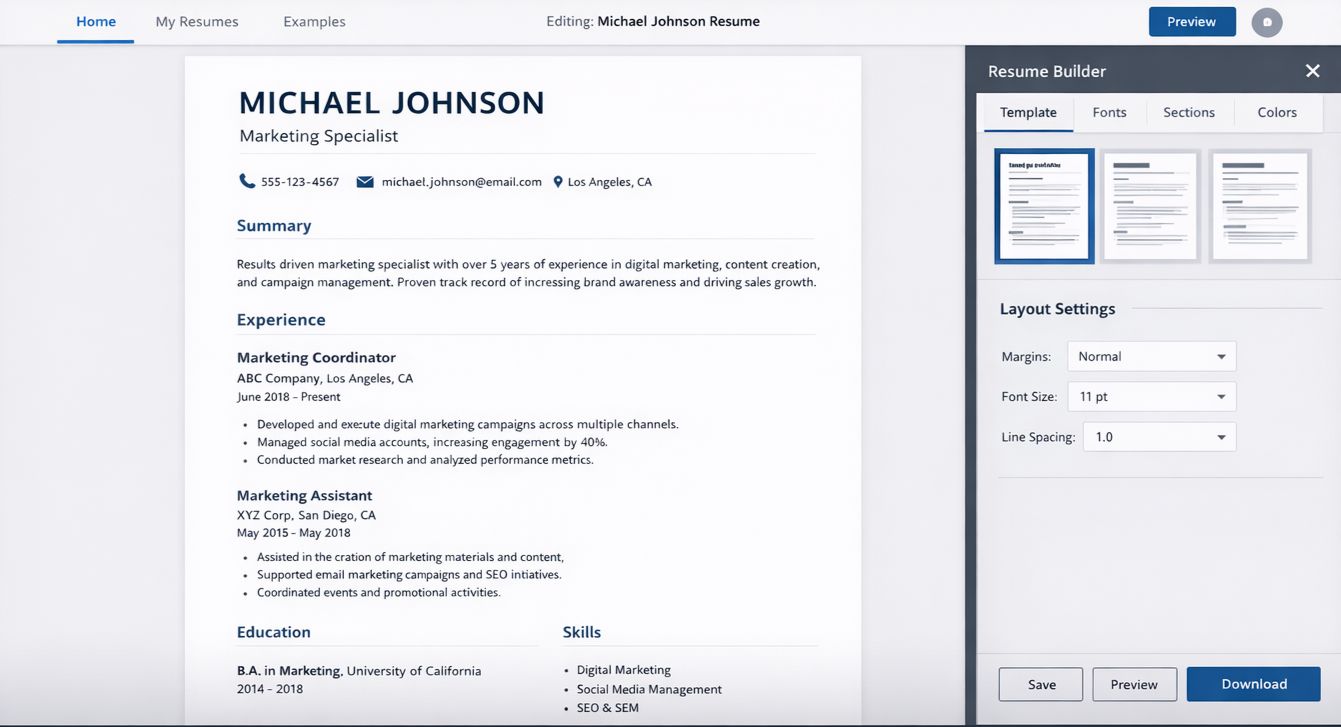This screenshot has width=1341, height=727.
Task: Click the envelope email icon
Action: point(365,182)
